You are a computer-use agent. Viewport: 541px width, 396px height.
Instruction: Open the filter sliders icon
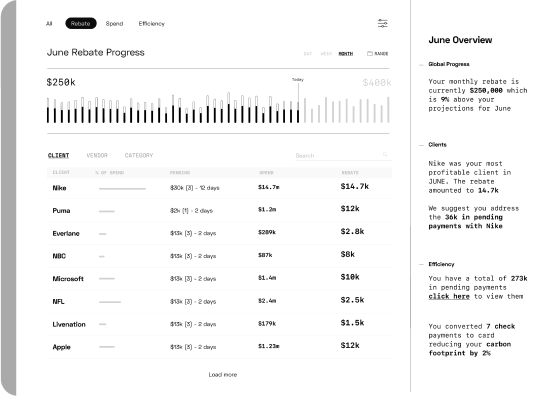pos(383,23)
